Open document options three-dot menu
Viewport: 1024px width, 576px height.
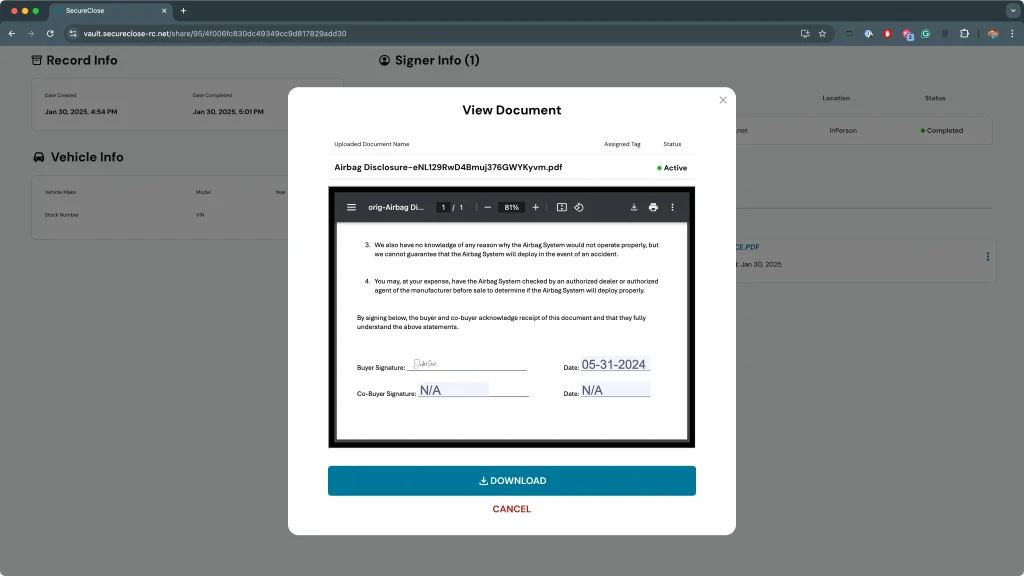987,257
